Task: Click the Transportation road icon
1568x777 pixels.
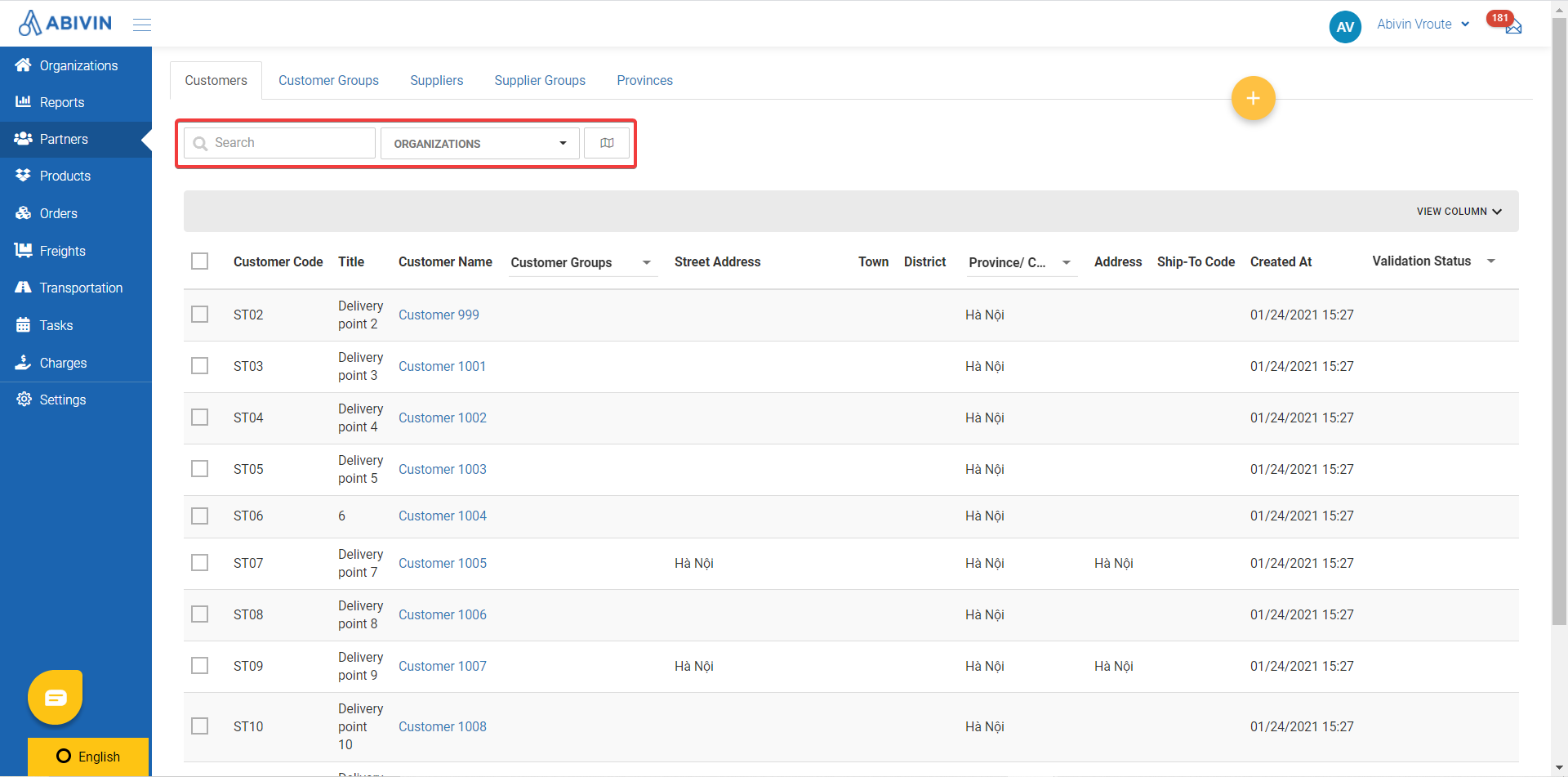Action: tap(23, 287)
